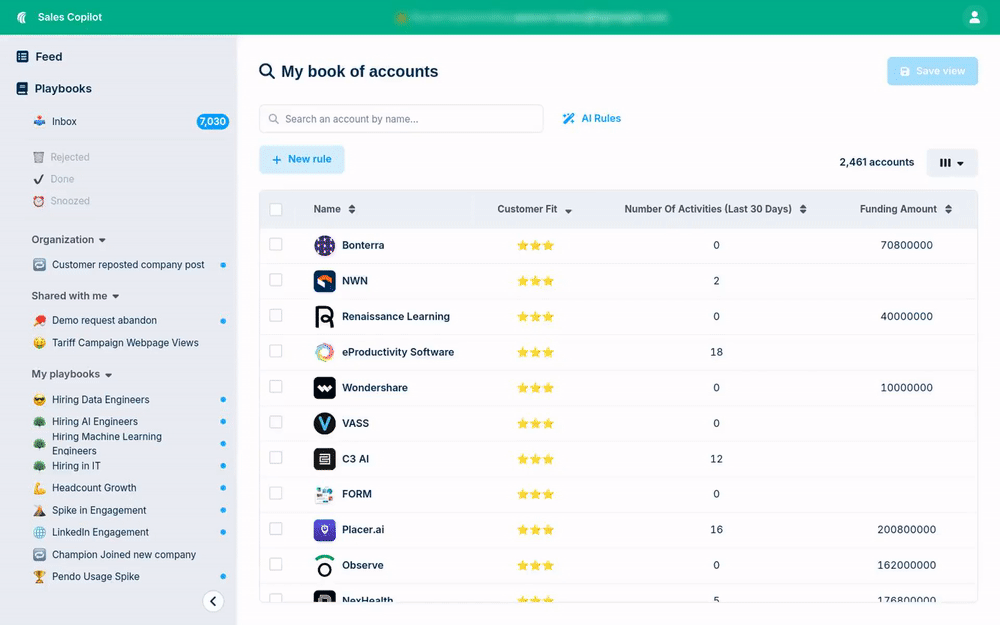This screenshot has height=625, width=1000.
Task: Click Bonterra's three-star Customer Fit rating
Action: (x=535, y=246)
